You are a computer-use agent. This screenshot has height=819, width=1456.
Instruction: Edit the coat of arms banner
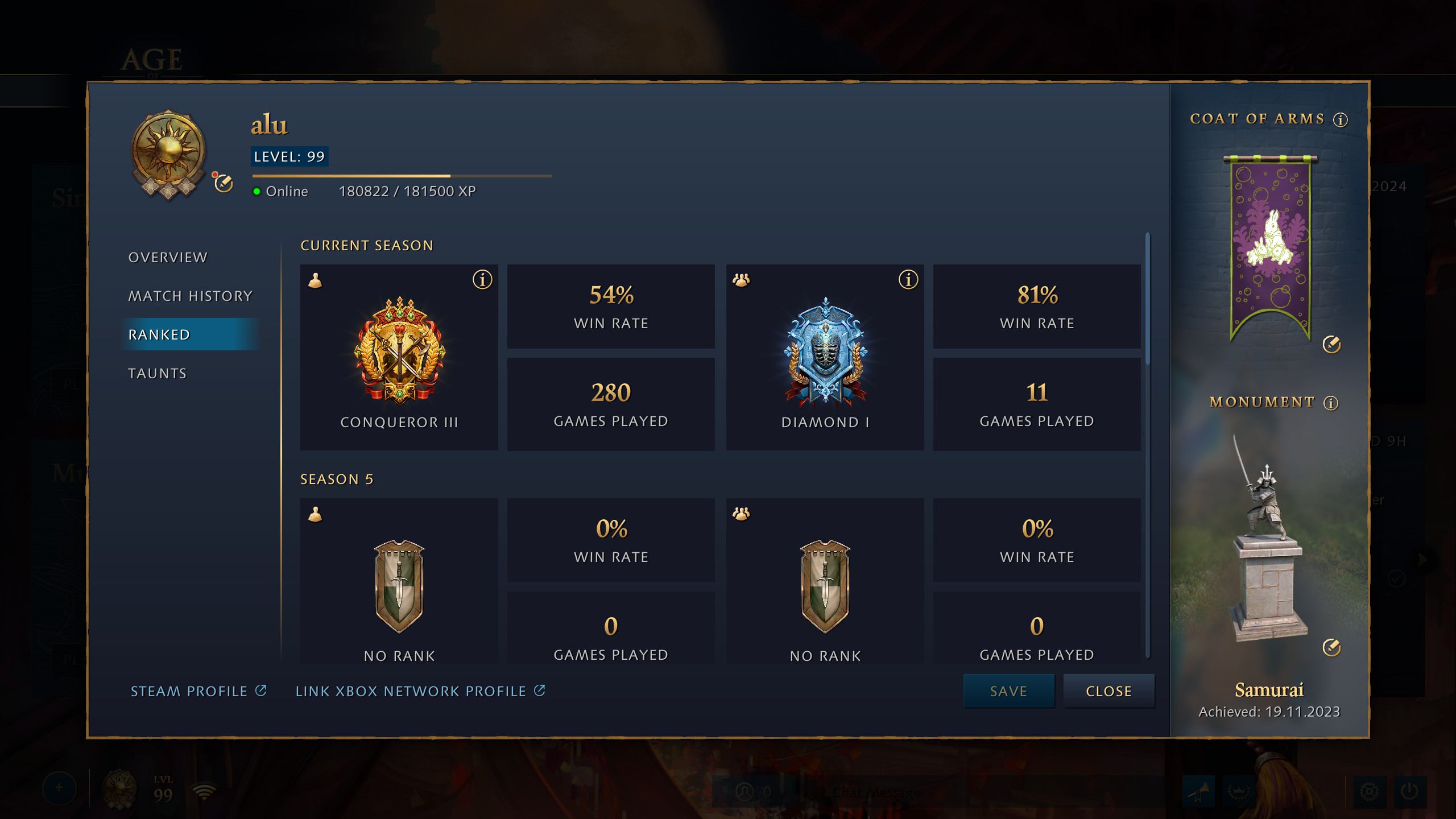click(1331, 344)
